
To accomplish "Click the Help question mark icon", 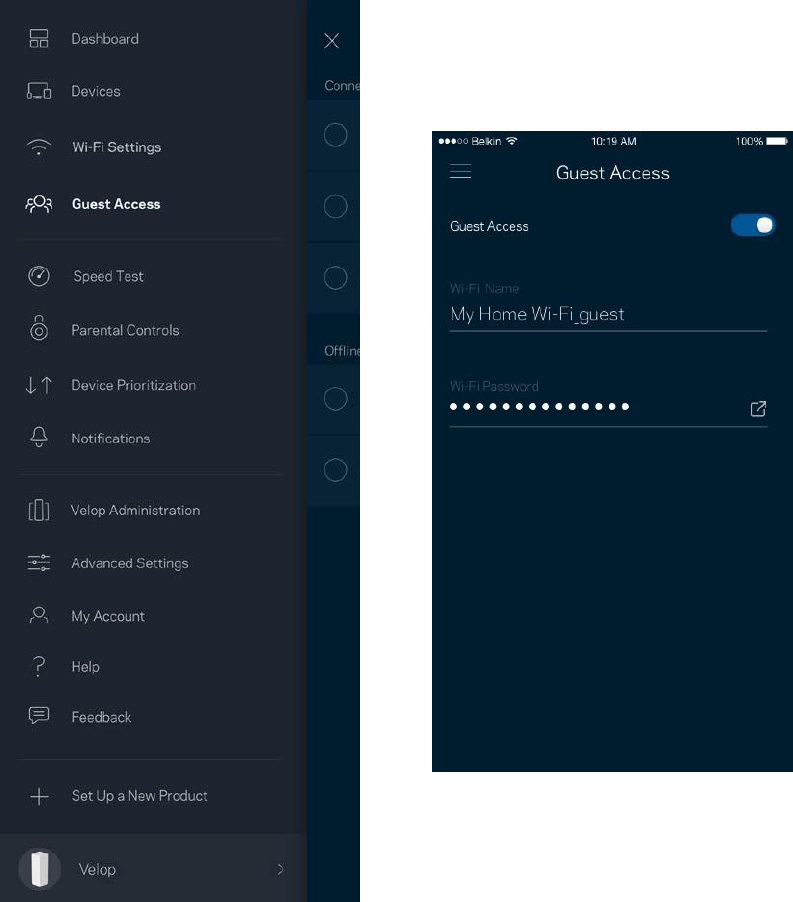I will click(x=39, y=666).
